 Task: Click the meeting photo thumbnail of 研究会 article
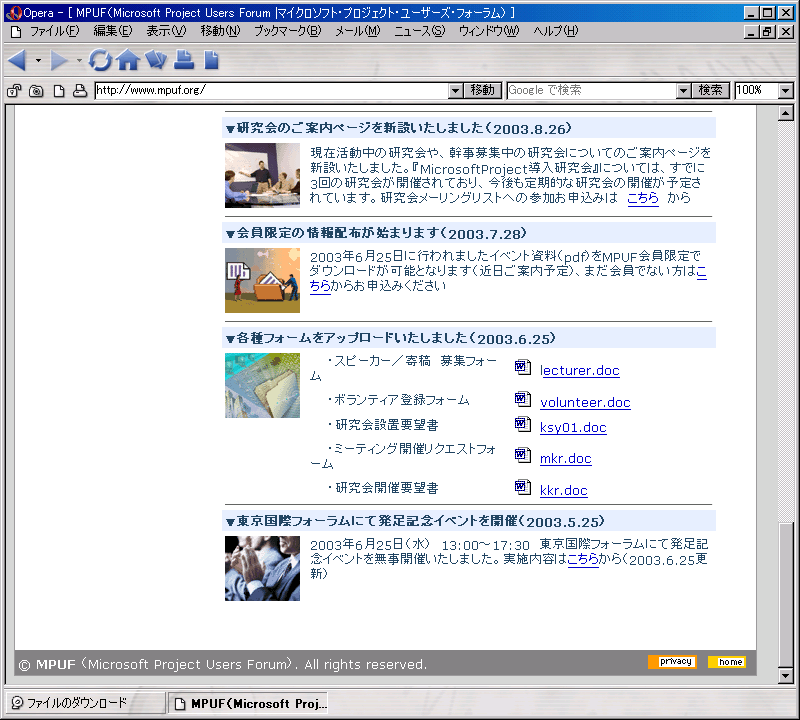click(262, 175)
